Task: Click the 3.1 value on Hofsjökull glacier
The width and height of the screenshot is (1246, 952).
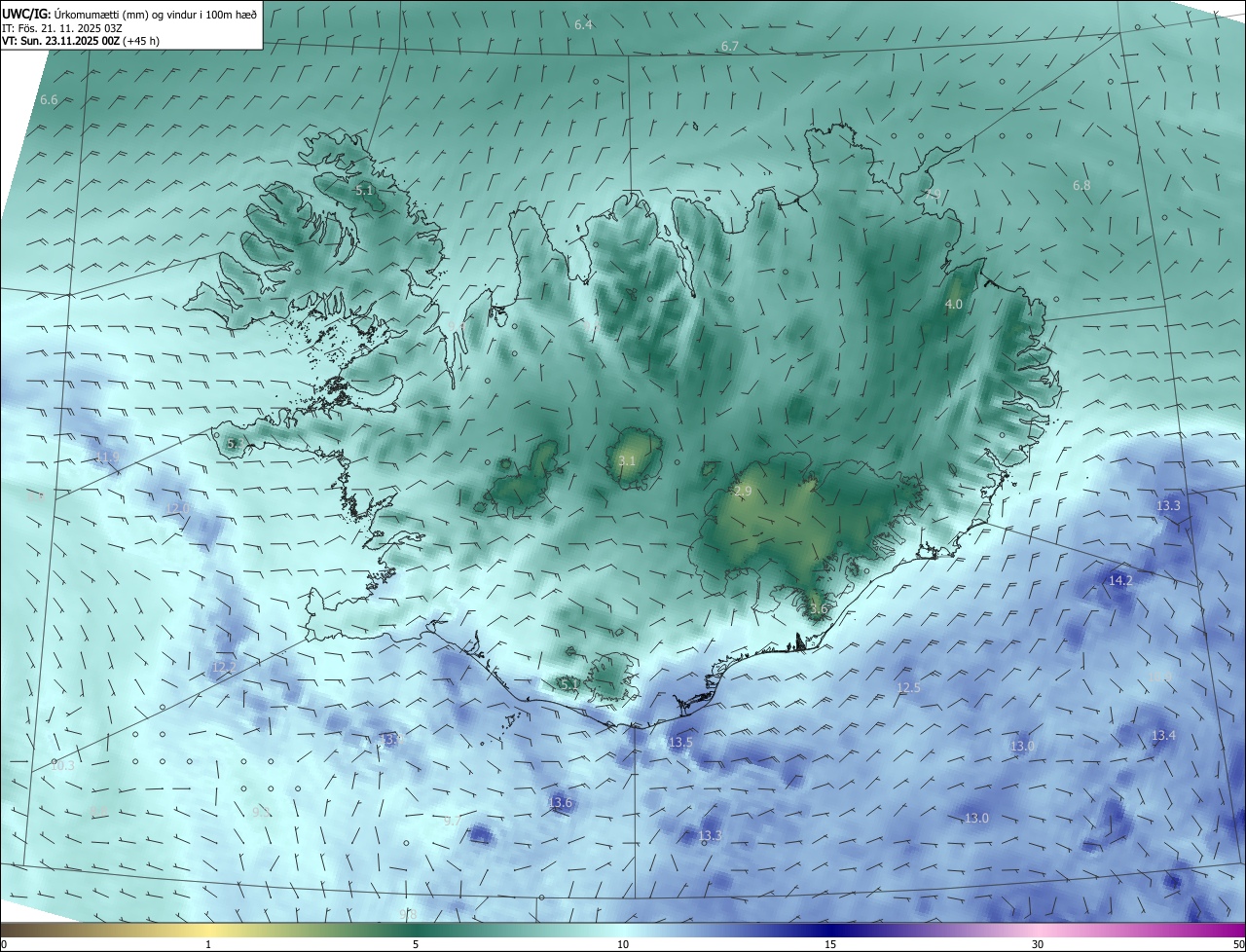Action: (627, 461)
